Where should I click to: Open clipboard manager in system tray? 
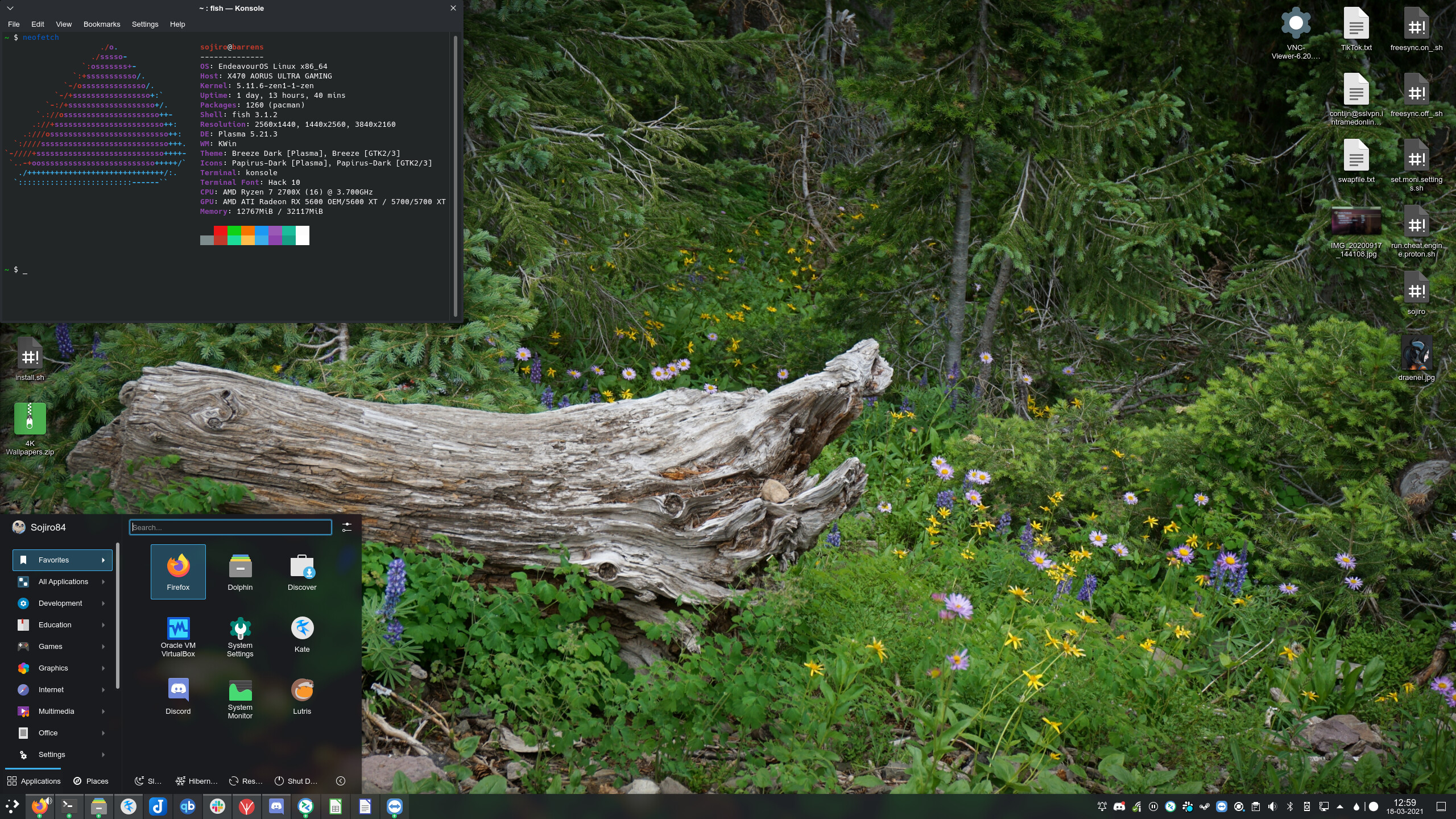[x=1256, y=806]
